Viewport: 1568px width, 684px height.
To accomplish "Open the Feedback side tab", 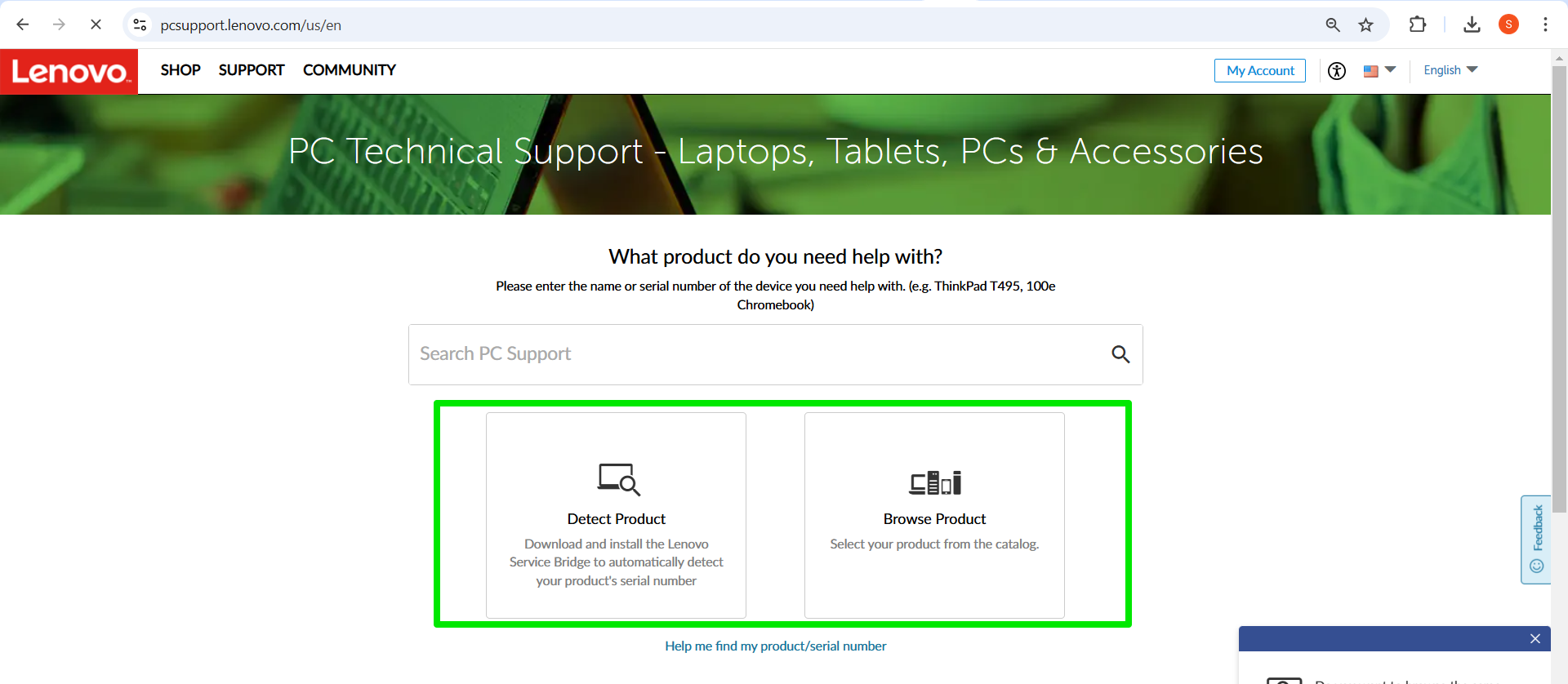I will pos(1536,540).
